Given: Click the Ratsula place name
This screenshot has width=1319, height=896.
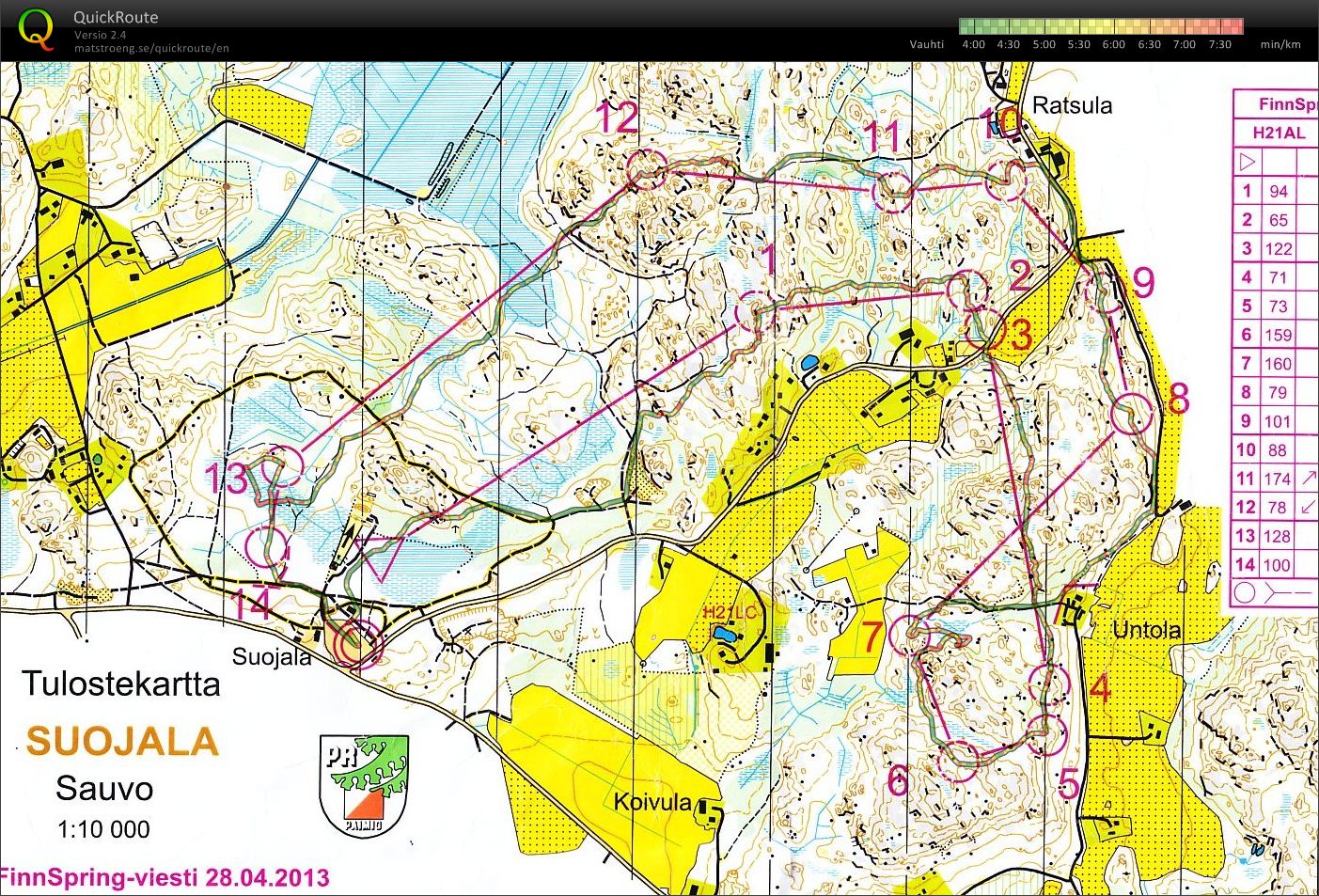Looking at the screenshot, I should click(1072, 105).
